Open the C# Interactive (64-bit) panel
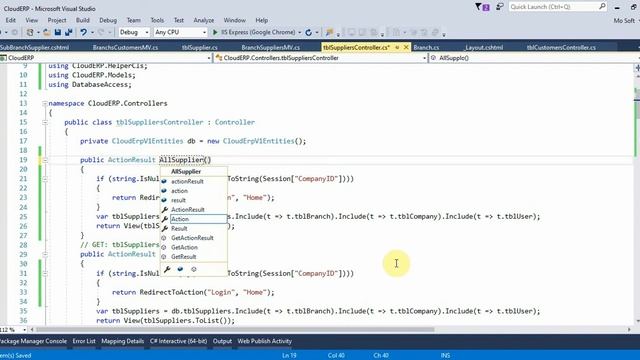This screenshot has width=640, height=360. point(178,341)
